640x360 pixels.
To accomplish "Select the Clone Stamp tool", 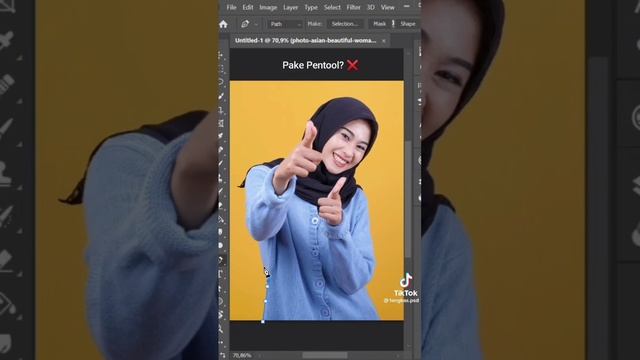I will point(221,178).
